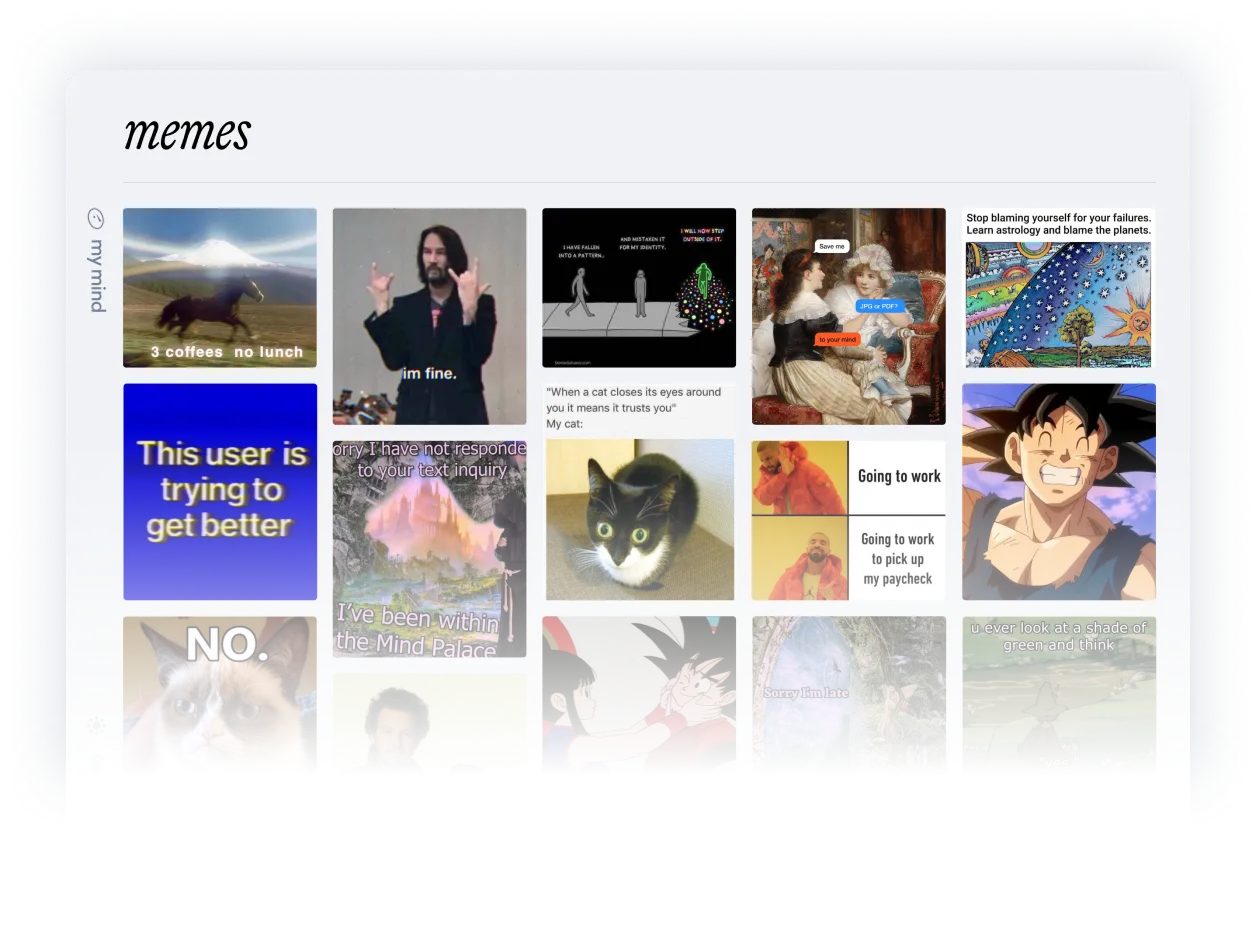
Task: View the 'Save me JPG or PDF' painting meme
Action: [848, 317]
